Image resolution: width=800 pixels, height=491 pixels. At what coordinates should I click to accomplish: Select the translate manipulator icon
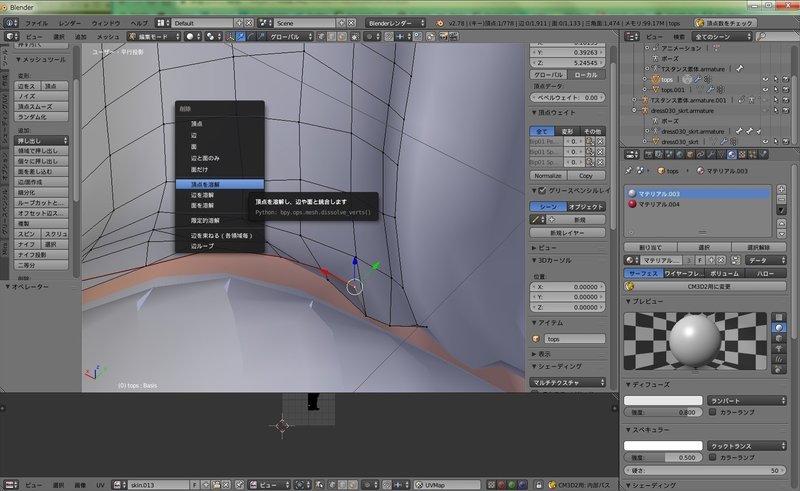coord(240,37)
